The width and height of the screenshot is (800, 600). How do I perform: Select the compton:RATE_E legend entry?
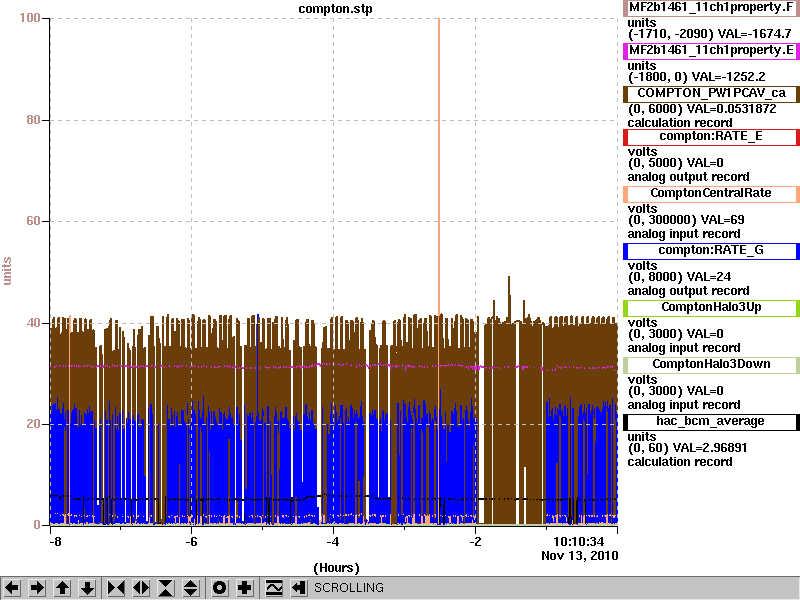coord(711,136)
